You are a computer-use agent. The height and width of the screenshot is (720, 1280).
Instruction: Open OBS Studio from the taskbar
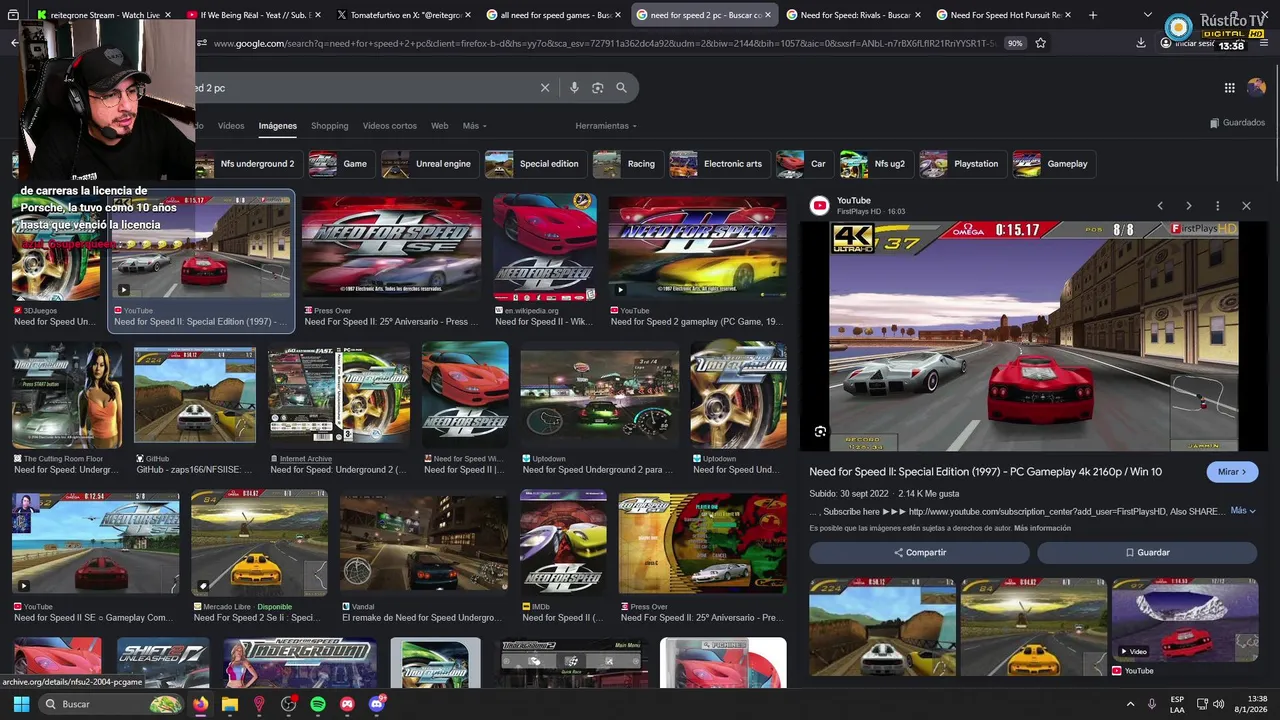click(x=289, y=704)
